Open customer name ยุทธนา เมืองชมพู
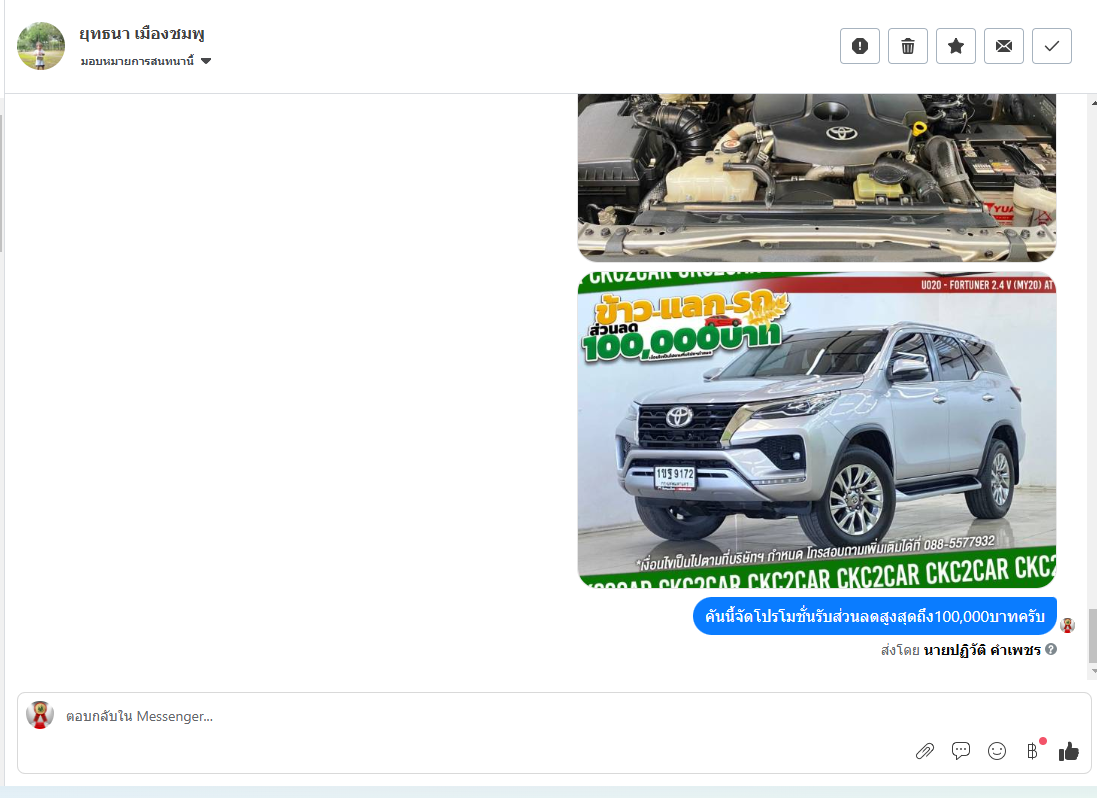 pos(142,34)
